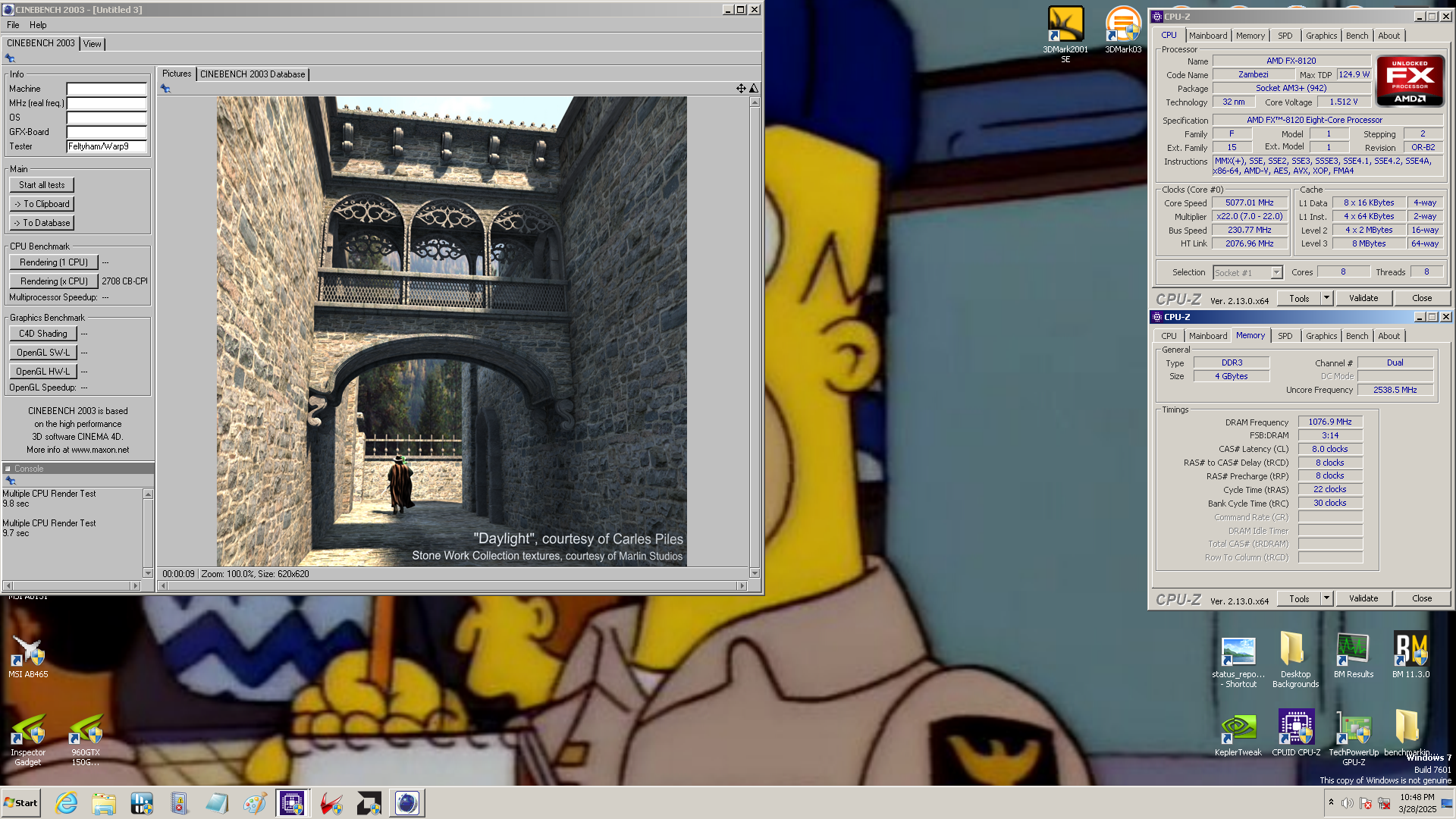
Task: Click pin icon in Console panel
Action: [x=11, y=481]
